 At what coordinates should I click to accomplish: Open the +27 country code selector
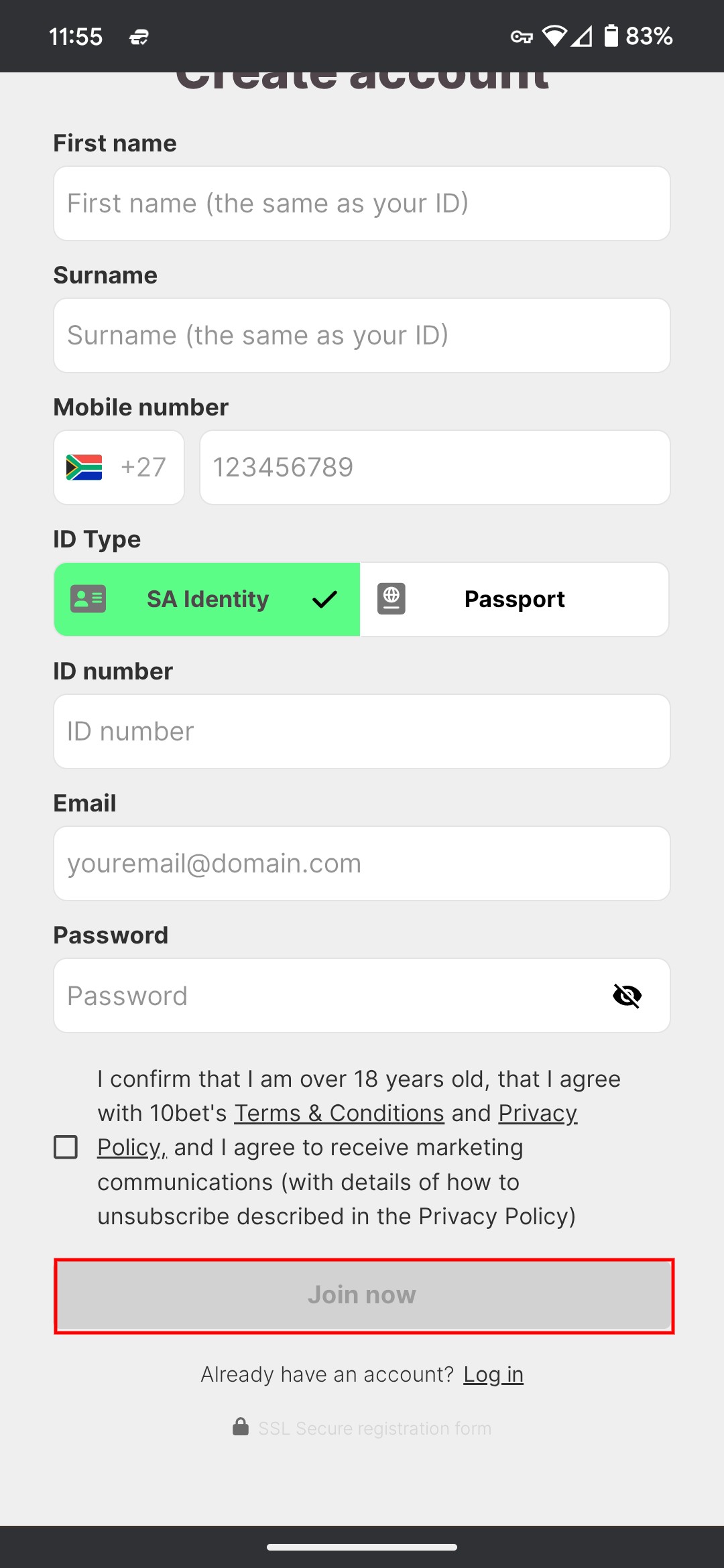(119, 467)
